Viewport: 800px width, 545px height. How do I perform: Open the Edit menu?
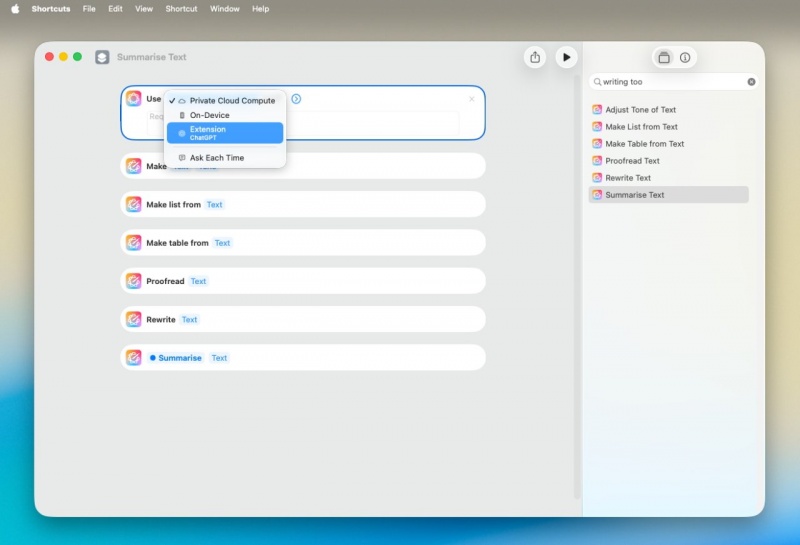115,9
